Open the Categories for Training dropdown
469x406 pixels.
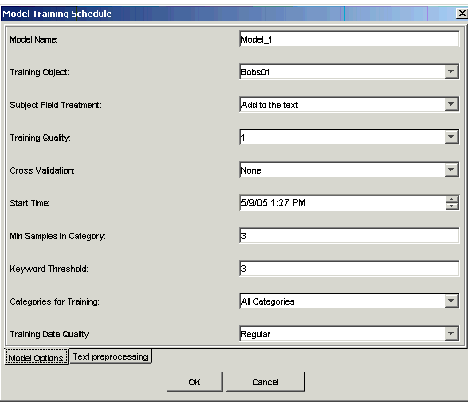pos(451,301)
